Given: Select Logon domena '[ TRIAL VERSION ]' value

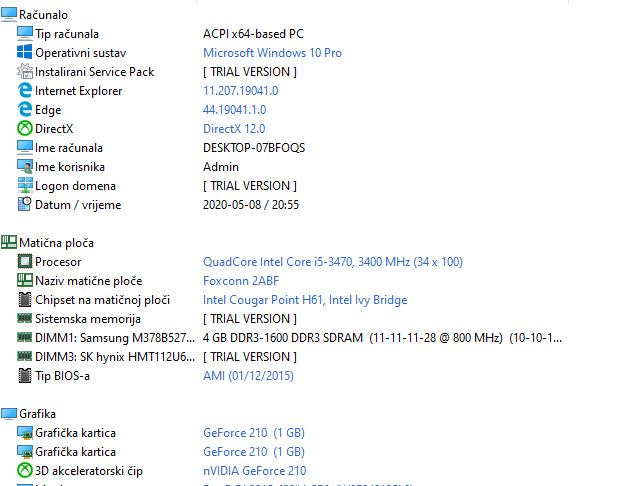Looking at the screenshot, I should click(250, 186).
